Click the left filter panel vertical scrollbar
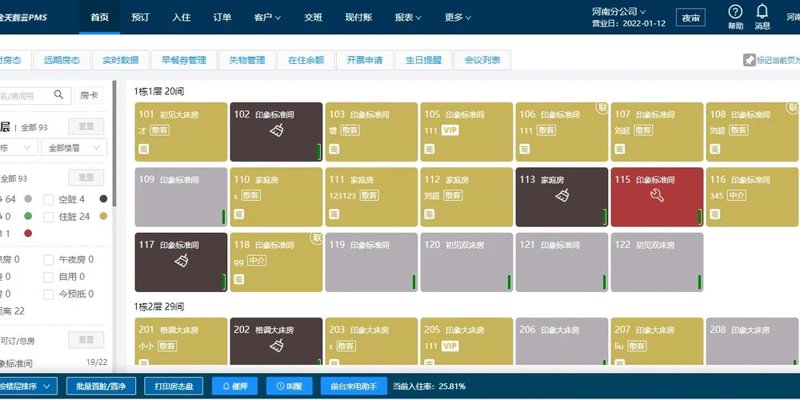 click(x=114, y=143)
